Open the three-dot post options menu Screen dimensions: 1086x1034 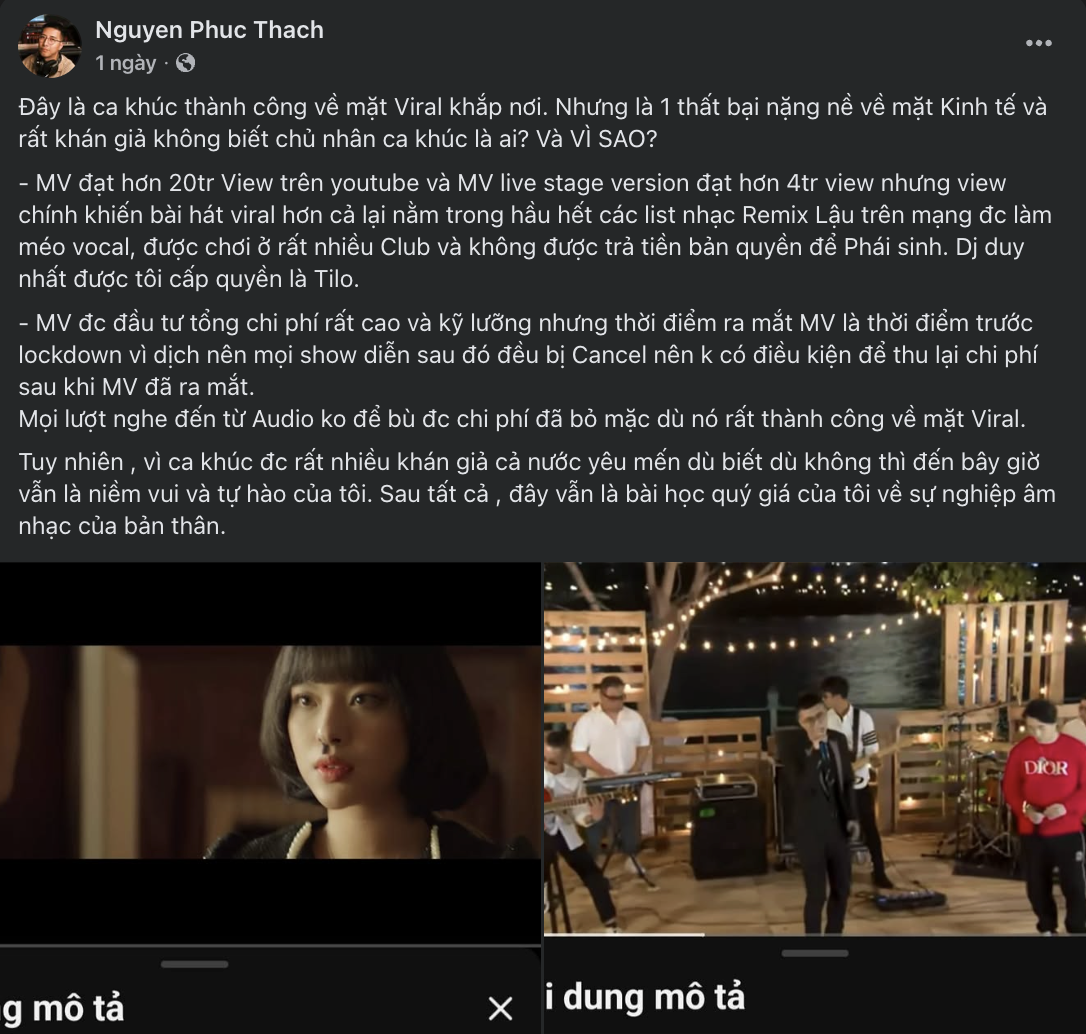point(1038,43)
